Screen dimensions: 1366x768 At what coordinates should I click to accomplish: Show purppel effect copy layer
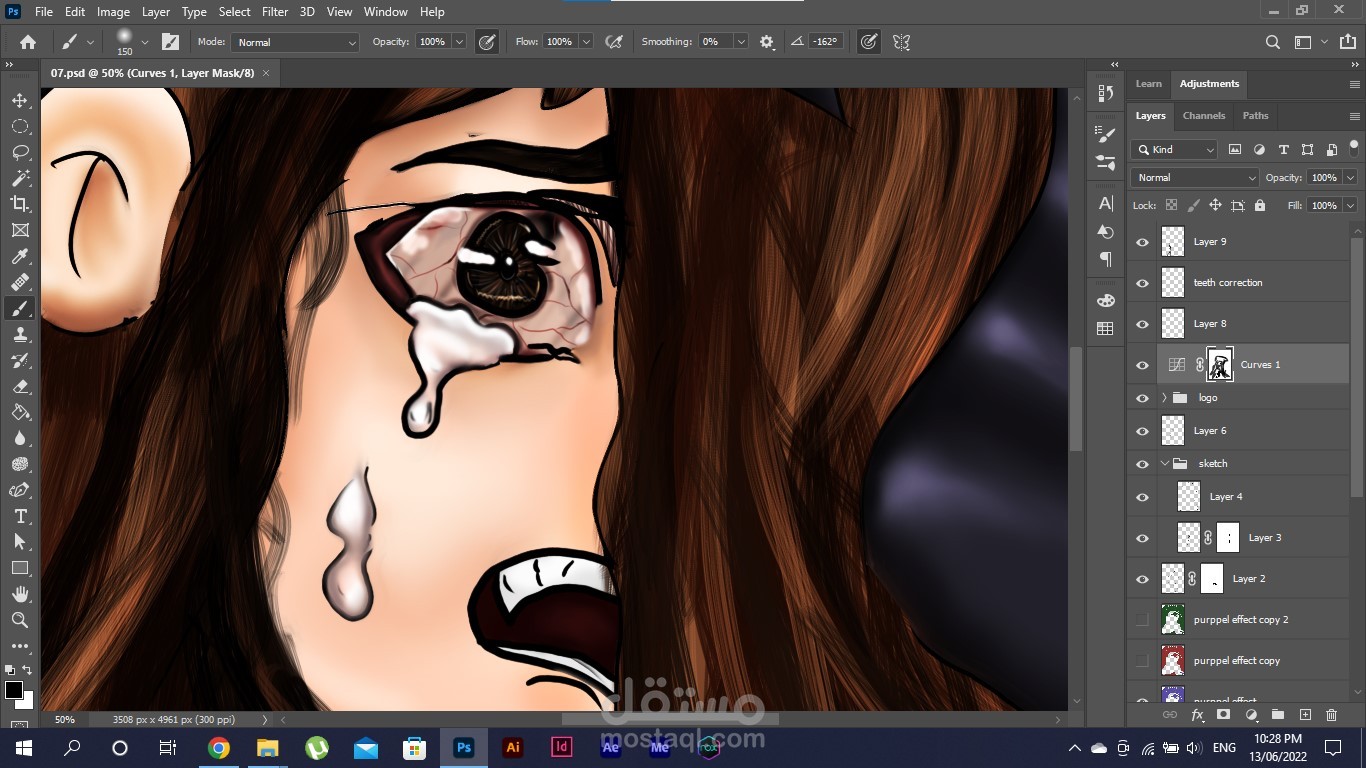[1142, 661]
